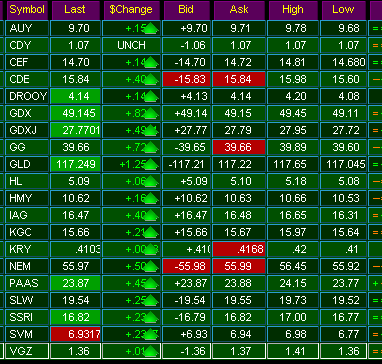The height and width of the screenshot is (364, 382).
Task: Click the green up arrow in KGC row
Action: click(x=151, y=232)
